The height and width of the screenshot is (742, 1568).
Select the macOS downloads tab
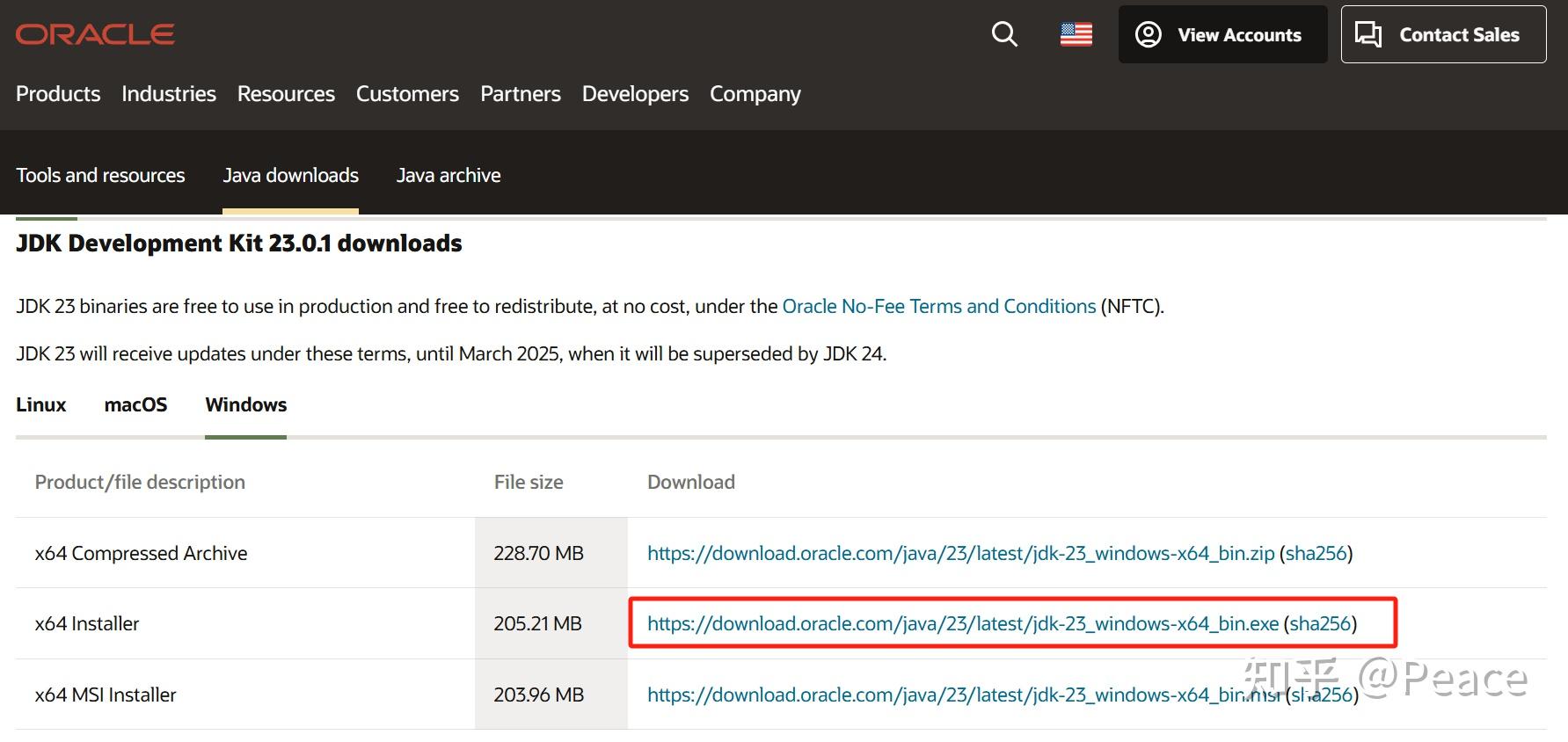[135, 405]
